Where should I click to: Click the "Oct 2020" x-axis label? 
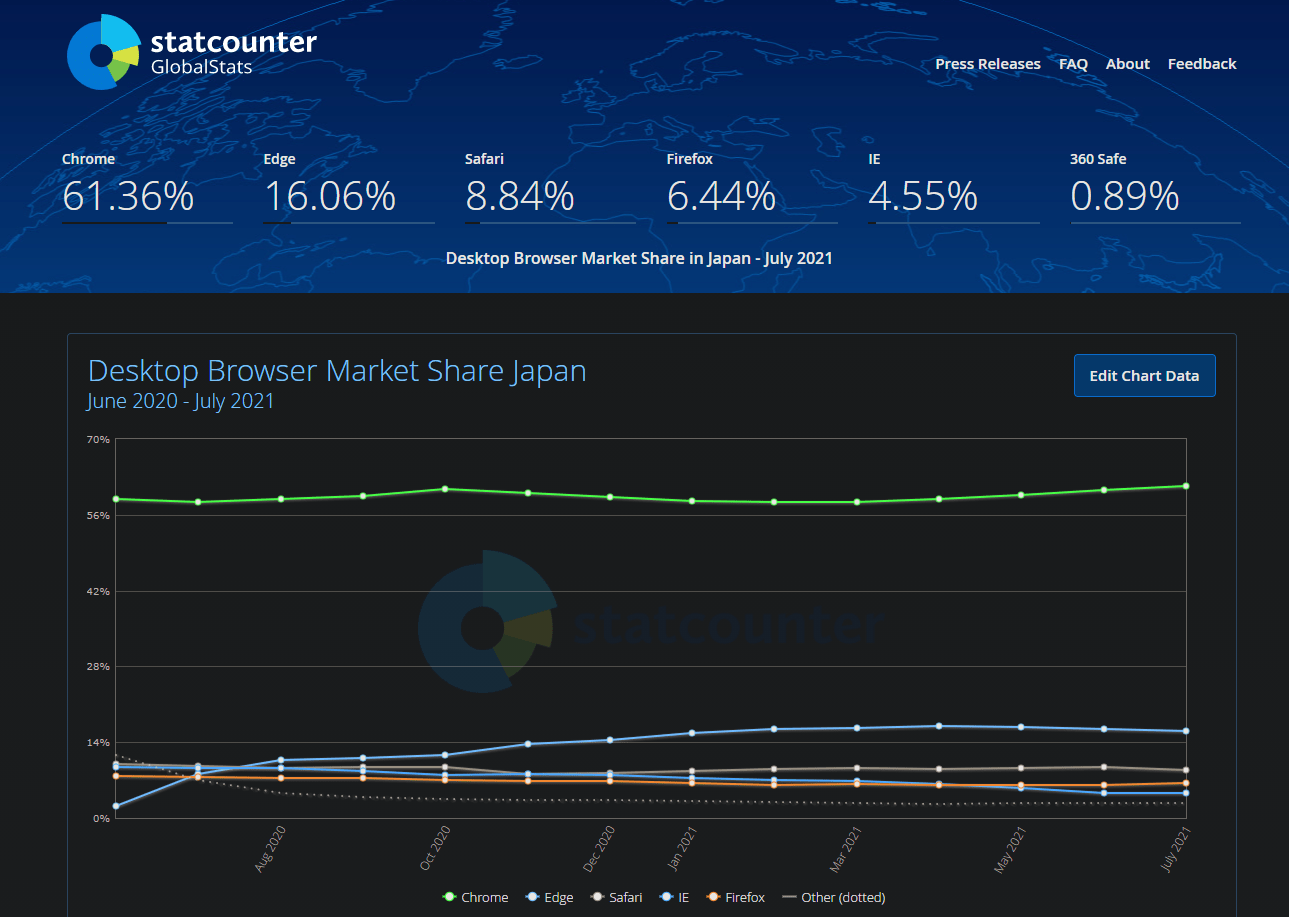click(x=435, y=849)
